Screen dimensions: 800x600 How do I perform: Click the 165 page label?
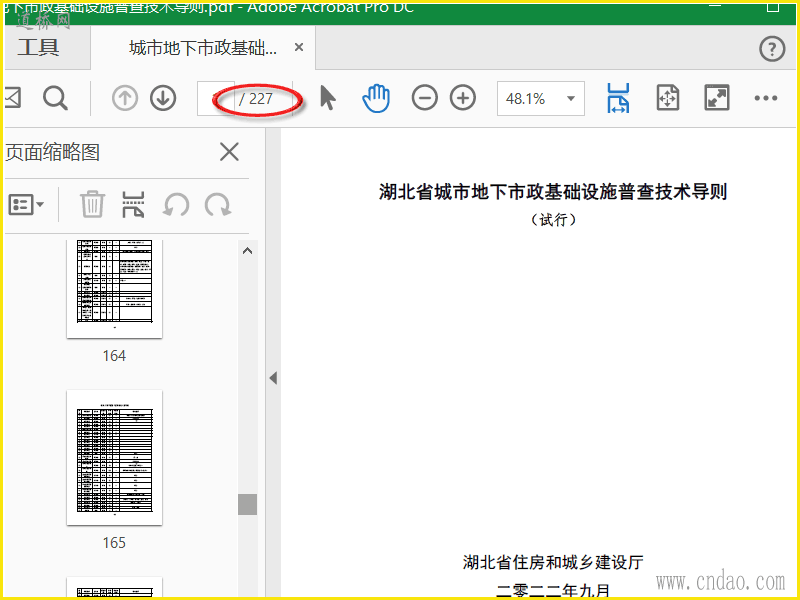pyautogui.click(x=114, y=542)
